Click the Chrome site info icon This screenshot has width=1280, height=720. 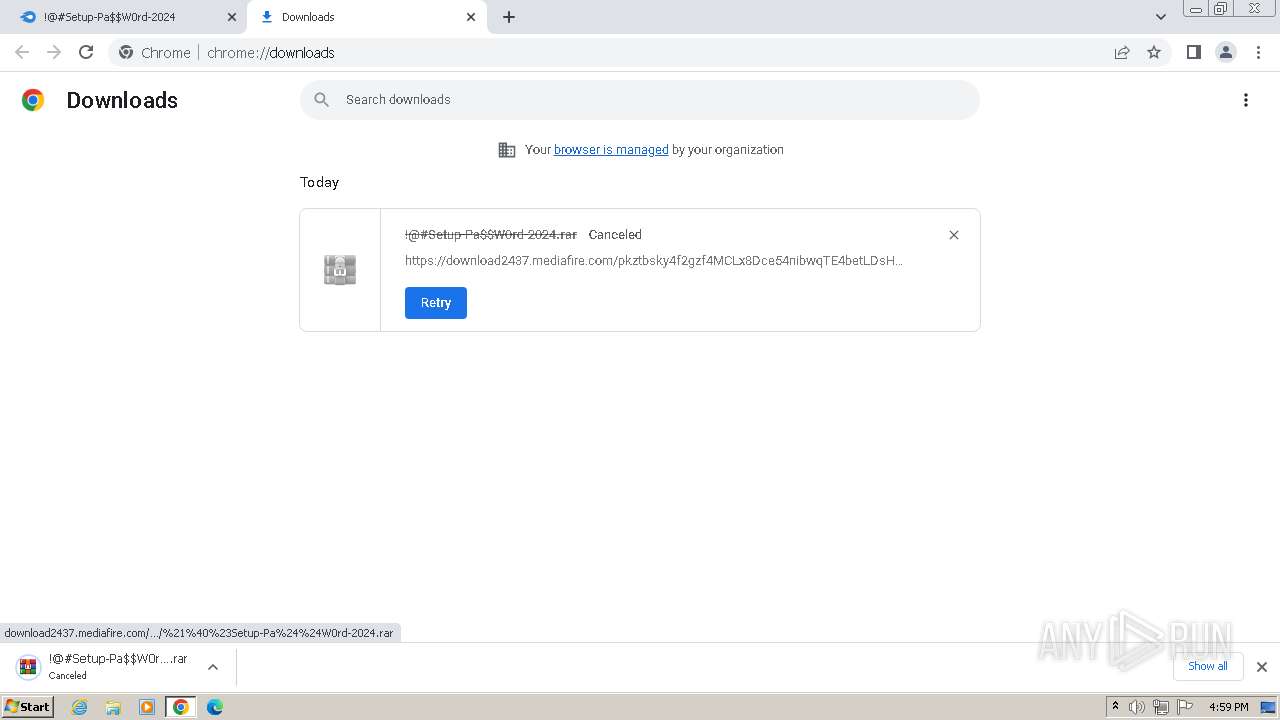126,52
